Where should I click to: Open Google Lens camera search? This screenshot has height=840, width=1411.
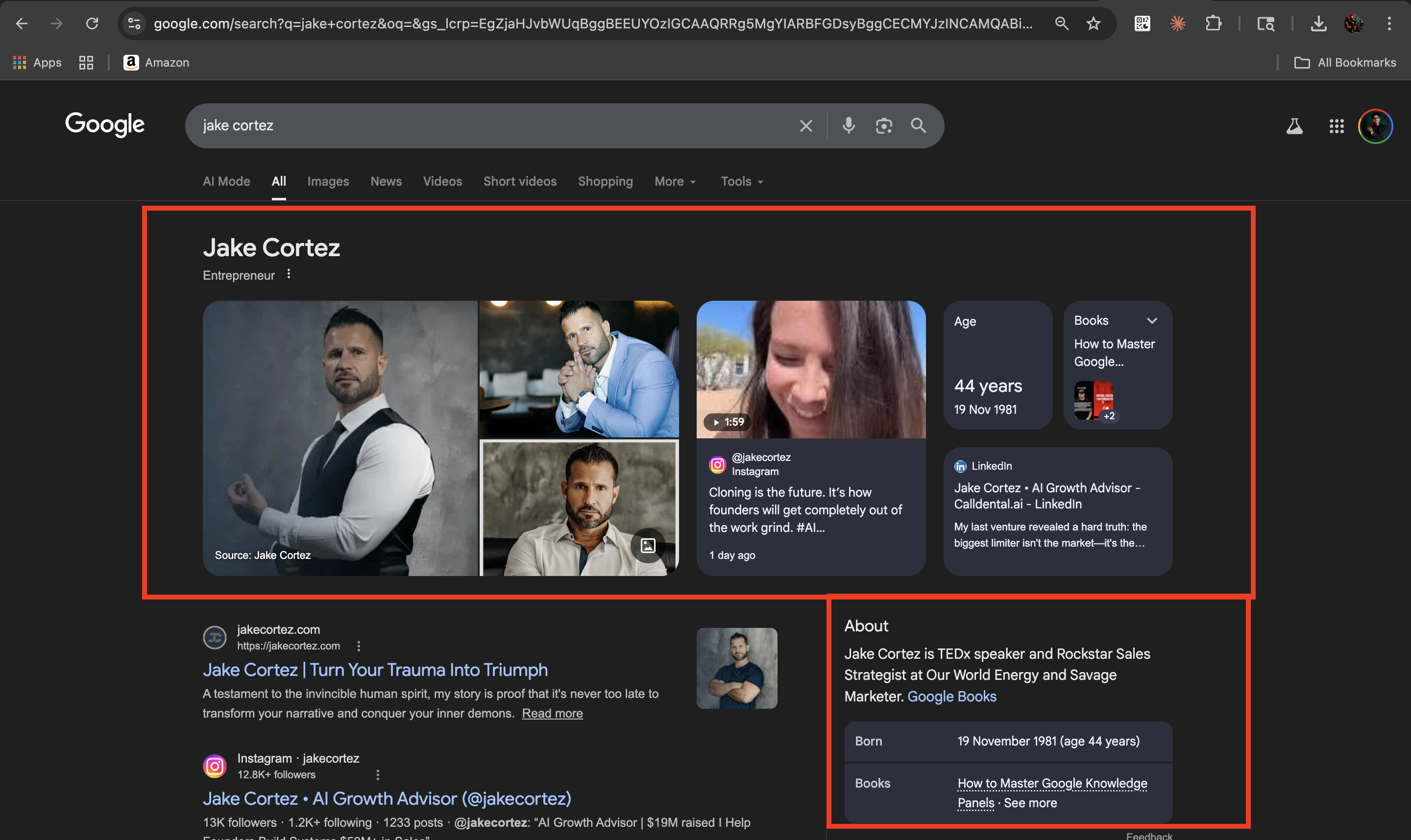coord(884,126)
